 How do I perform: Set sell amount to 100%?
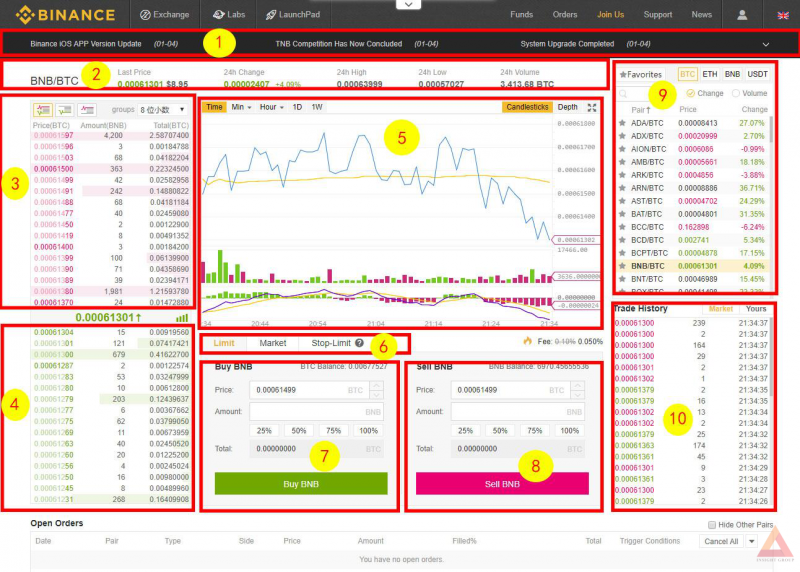569,431
